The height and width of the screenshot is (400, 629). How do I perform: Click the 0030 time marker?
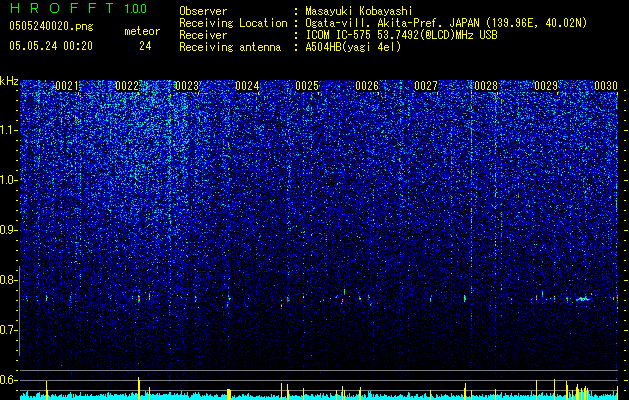[x=606, y=86]
